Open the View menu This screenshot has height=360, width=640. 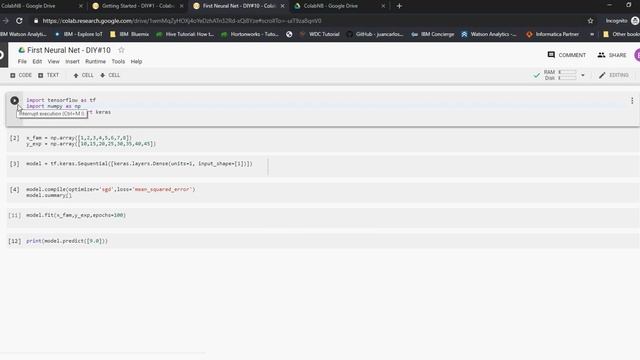(x=53, y=62)
